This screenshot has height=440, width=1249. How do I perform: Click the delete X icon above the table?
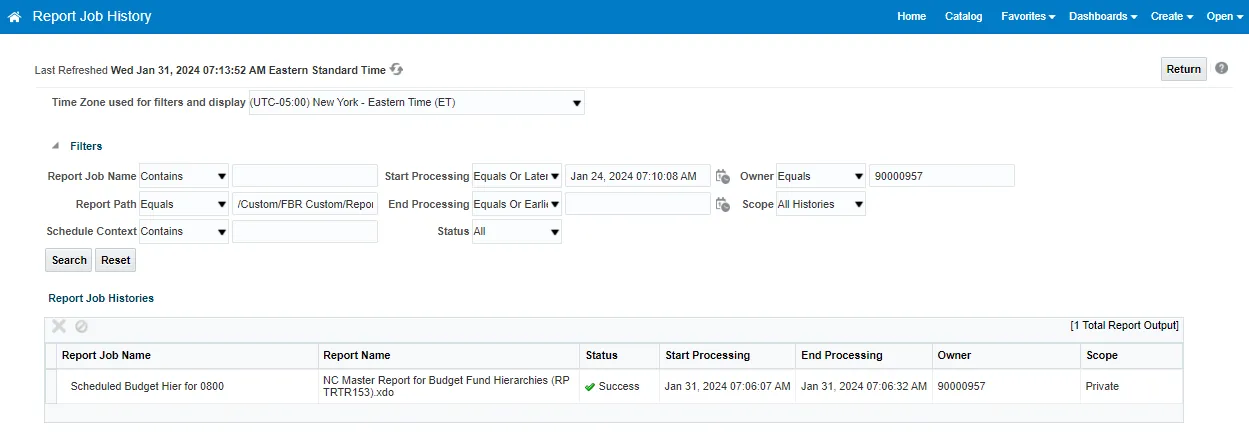coord(59,326)
